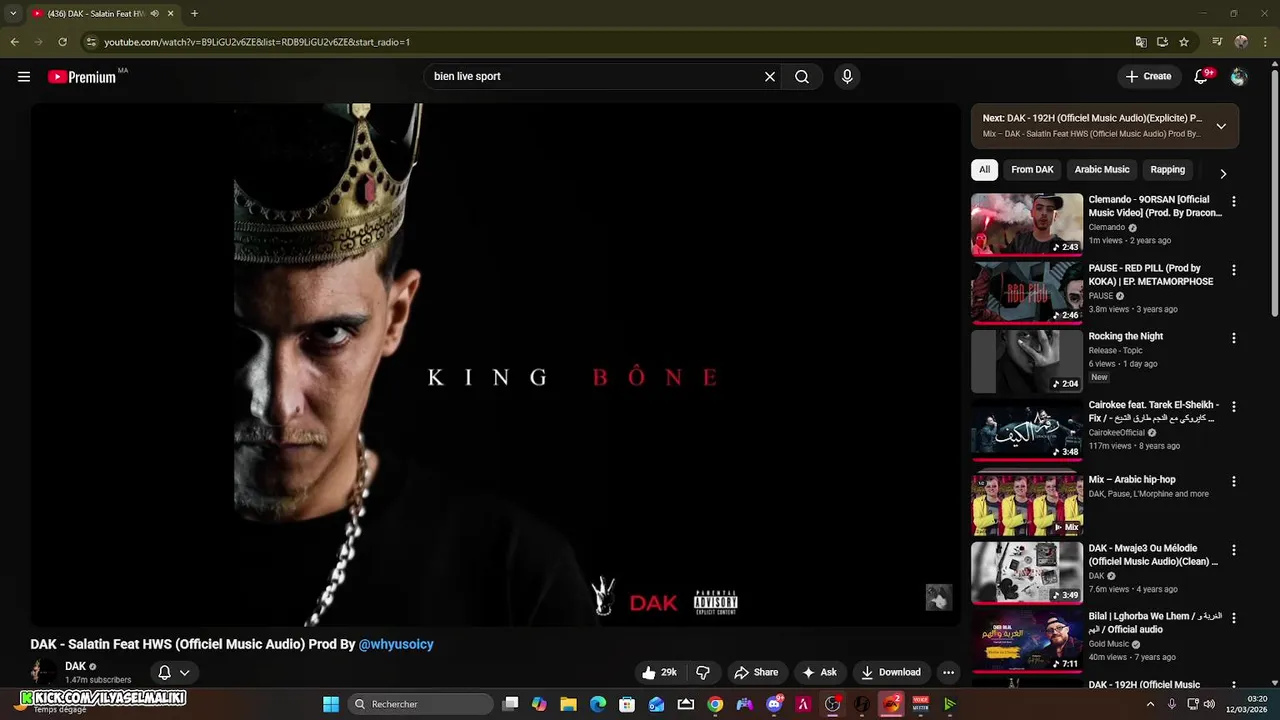Open the Create button
1280x720 pixels.
tap(1148, 76)
